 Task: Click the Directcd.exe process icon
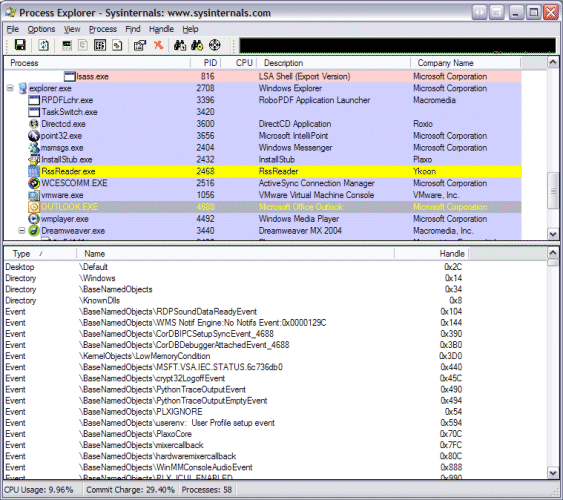(34, 124)
